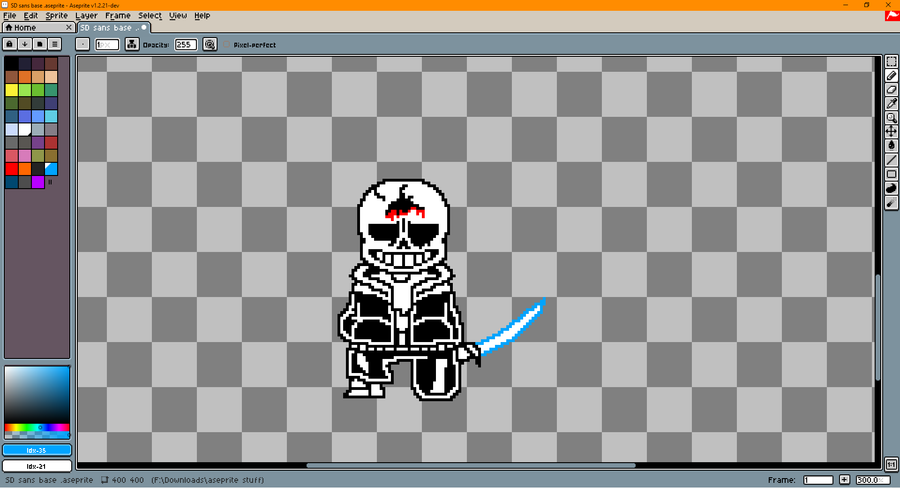Screen dimensions: 900x488
Task: Select the Line tool
Action: (891, 160)
